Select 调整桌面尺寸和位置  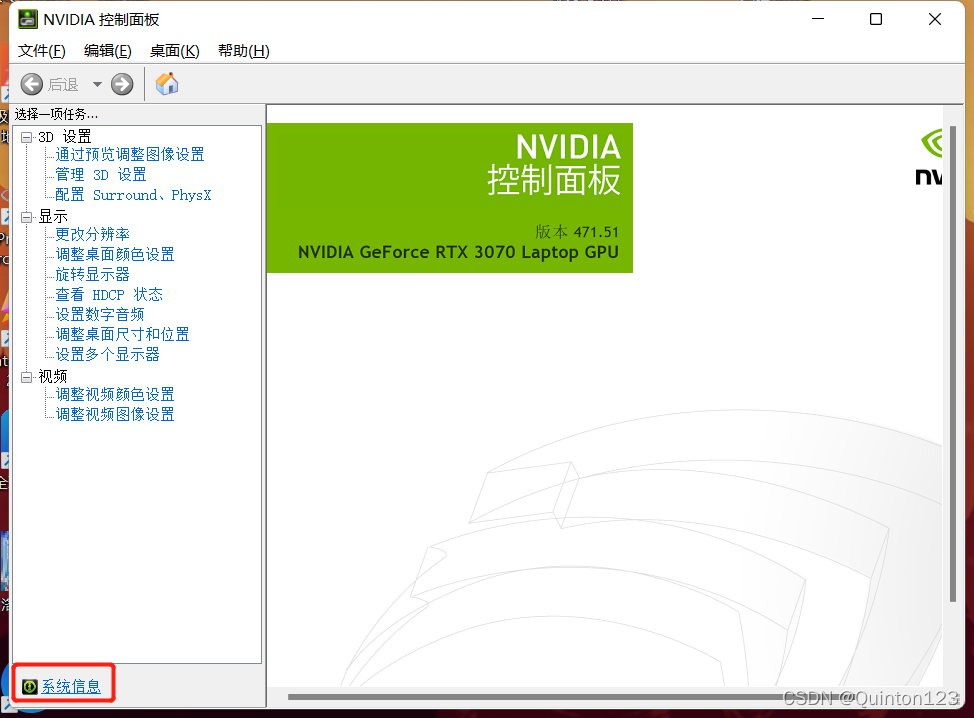click(x=122, y=334)
